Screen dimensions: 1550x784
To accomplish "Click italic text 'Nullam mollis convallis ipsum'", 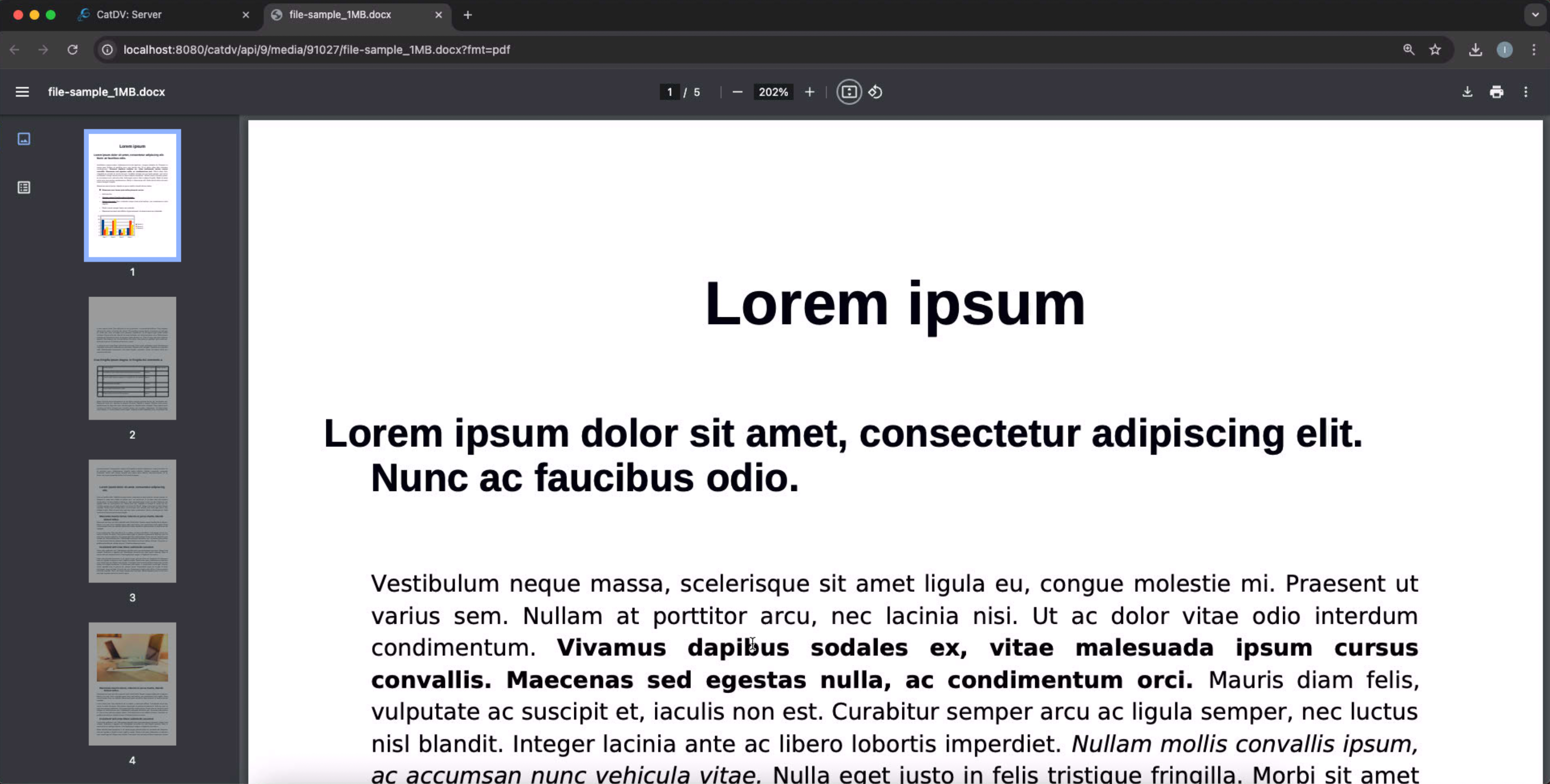I will [1244, 744].
